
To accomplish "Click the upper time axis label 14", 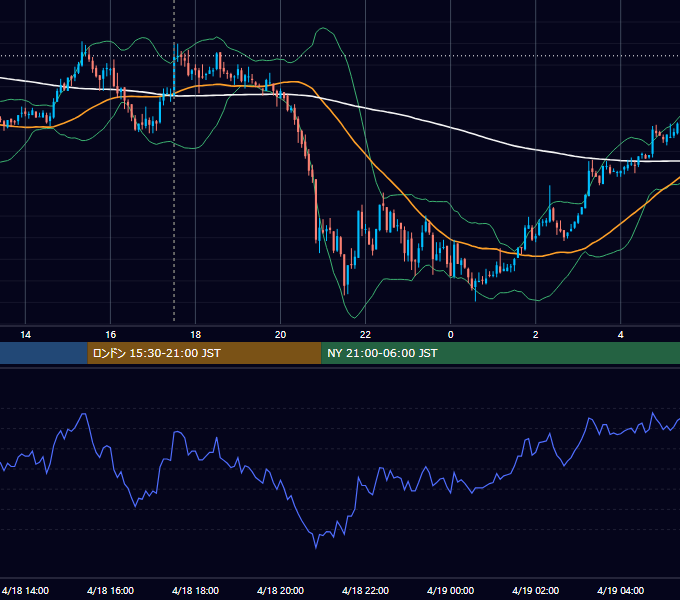I will pos(26,334).
